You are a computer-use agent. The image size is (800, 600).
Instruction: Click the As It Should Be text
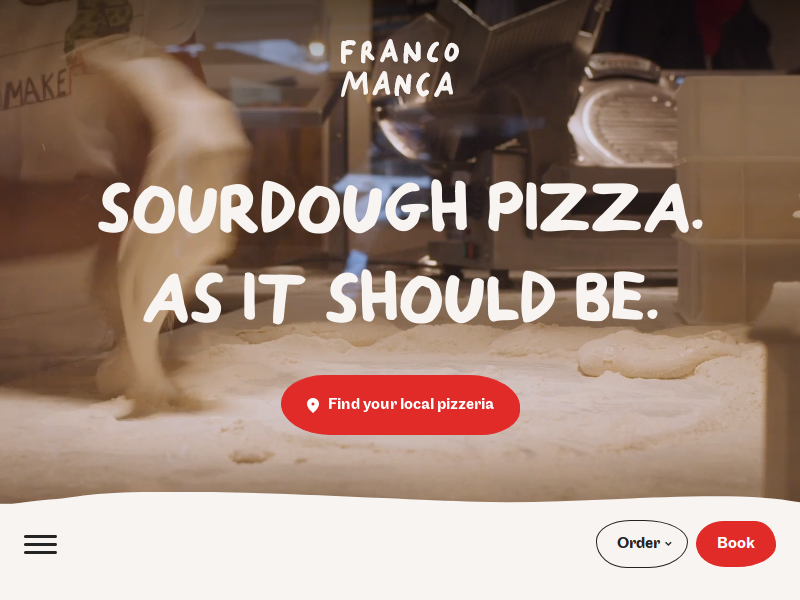(x=401, y=297)
